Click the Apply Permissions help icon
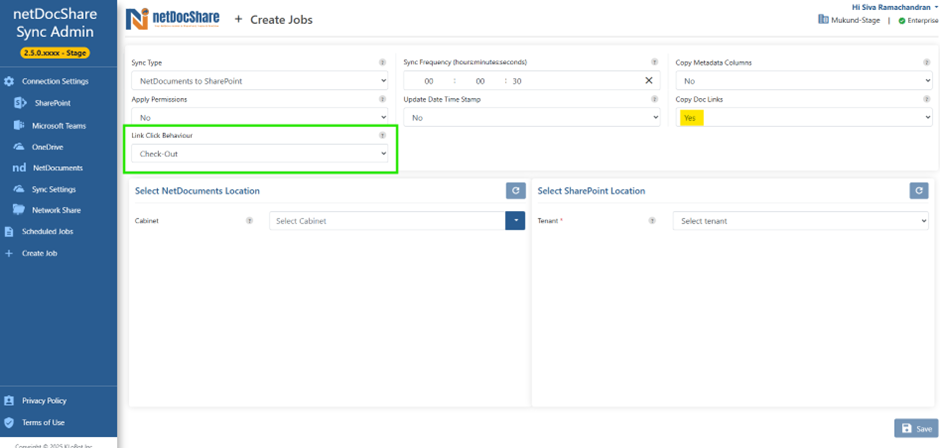 pos(382,99)
